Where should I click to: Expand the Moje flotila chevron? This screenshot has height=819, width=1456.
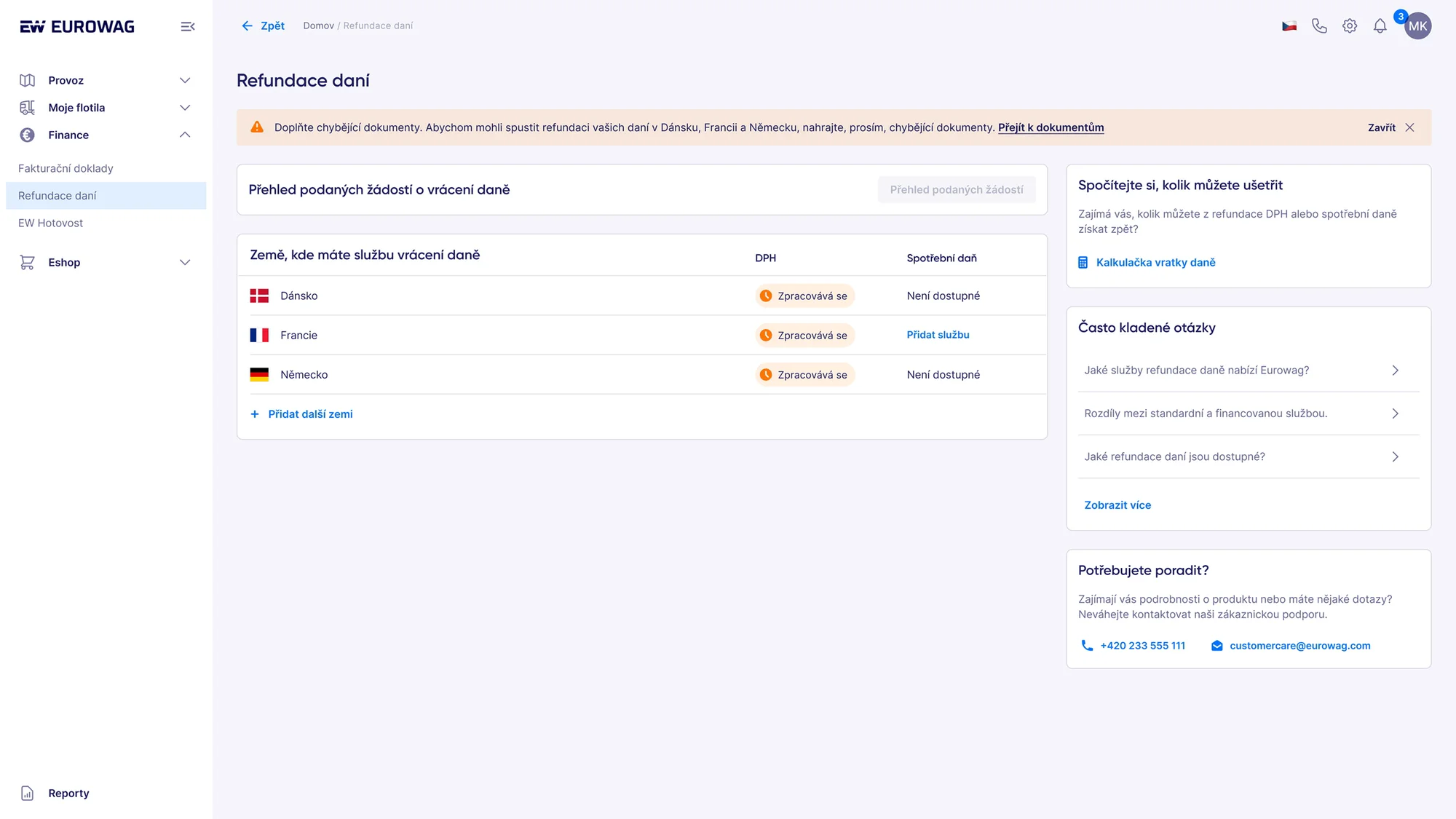(x=185, y=108)
